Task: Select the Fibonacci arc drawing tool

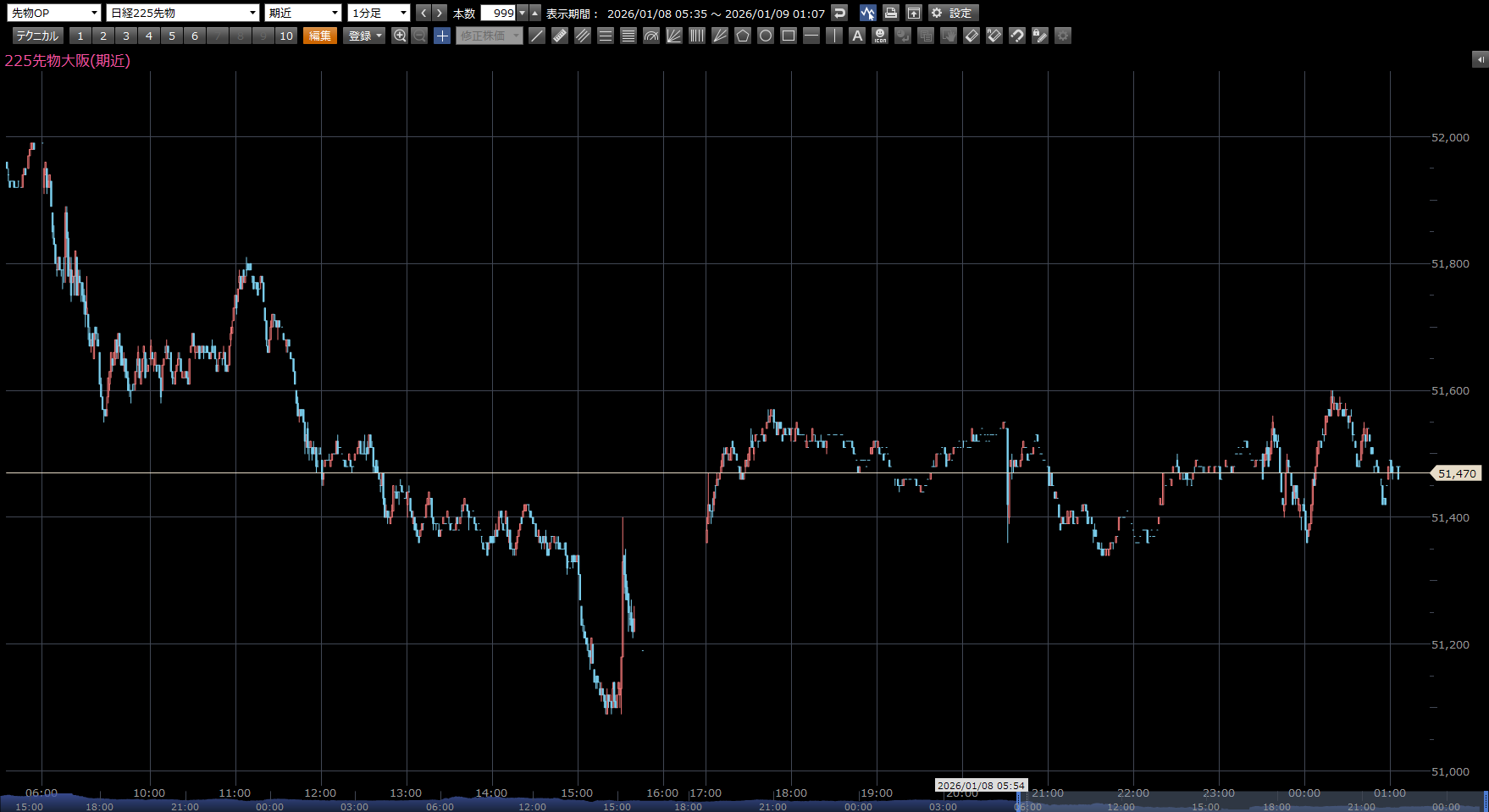Action: (651, 36)
